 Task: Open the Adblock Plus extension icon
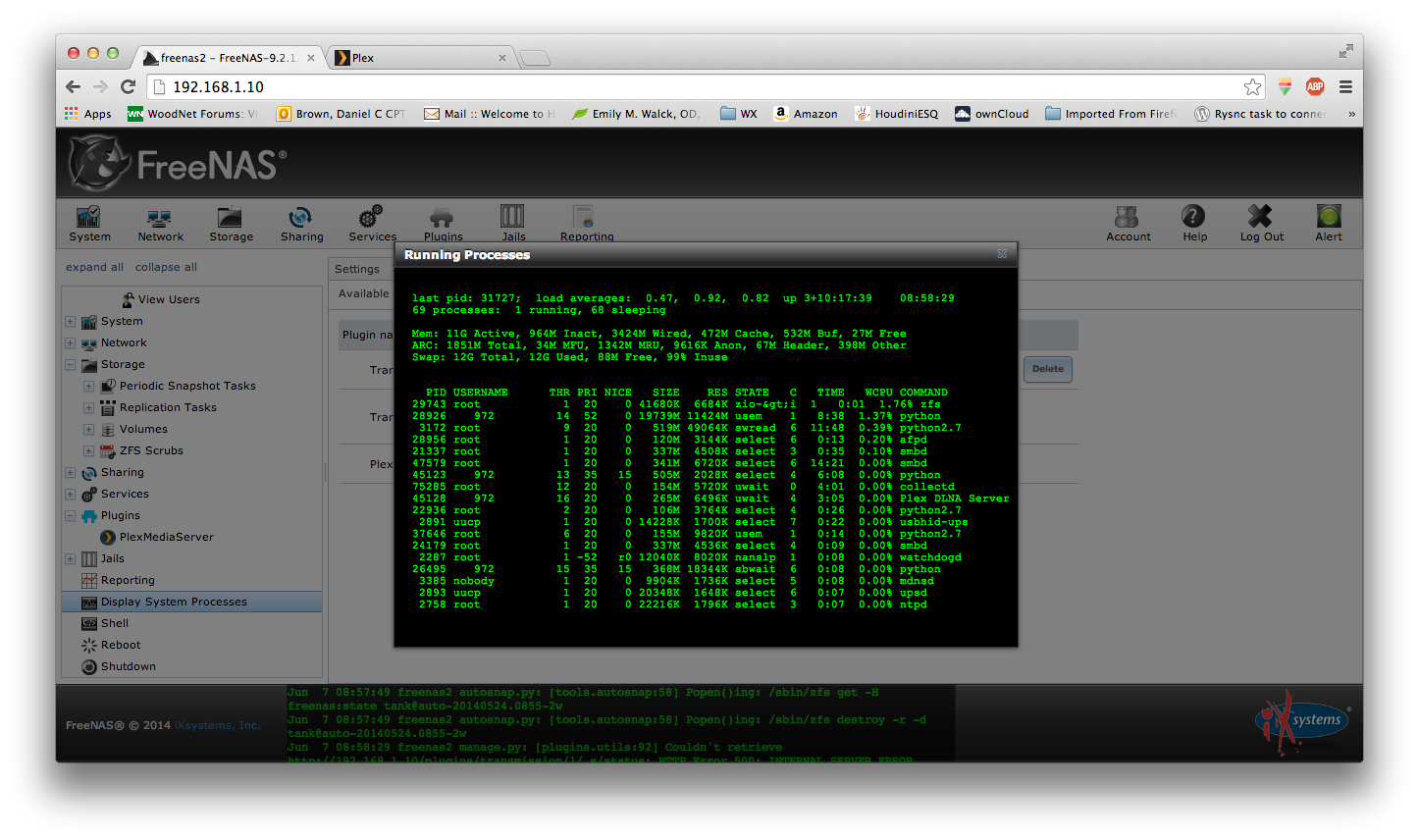pyautogui.click(x=1315, y=86)
